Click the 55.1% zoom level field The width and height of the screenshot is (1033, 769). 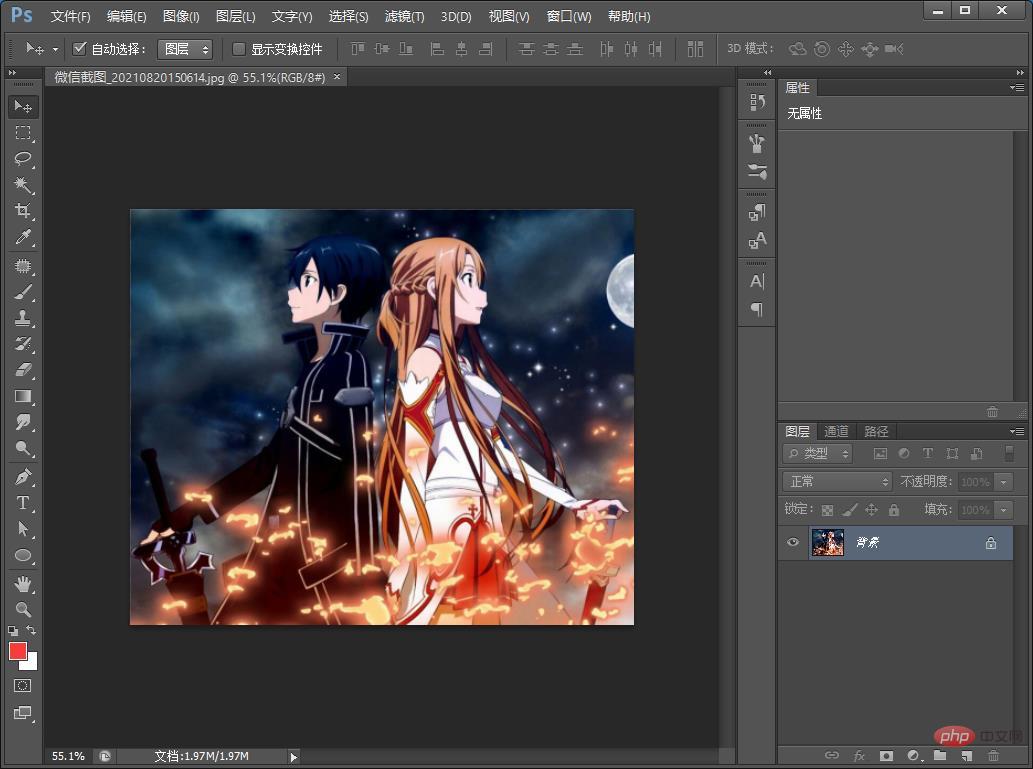pos(68,756)
